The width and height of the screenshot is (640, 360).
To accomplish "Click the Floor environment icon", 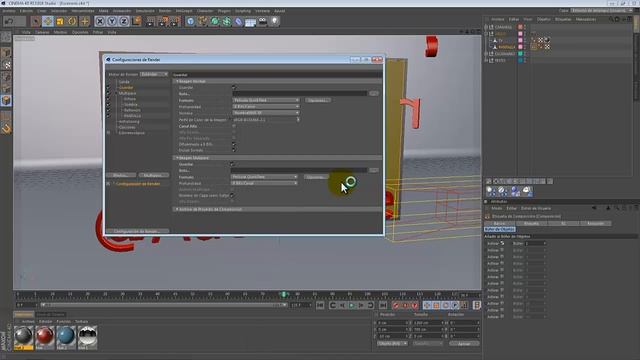I will [x=250, y=21].
